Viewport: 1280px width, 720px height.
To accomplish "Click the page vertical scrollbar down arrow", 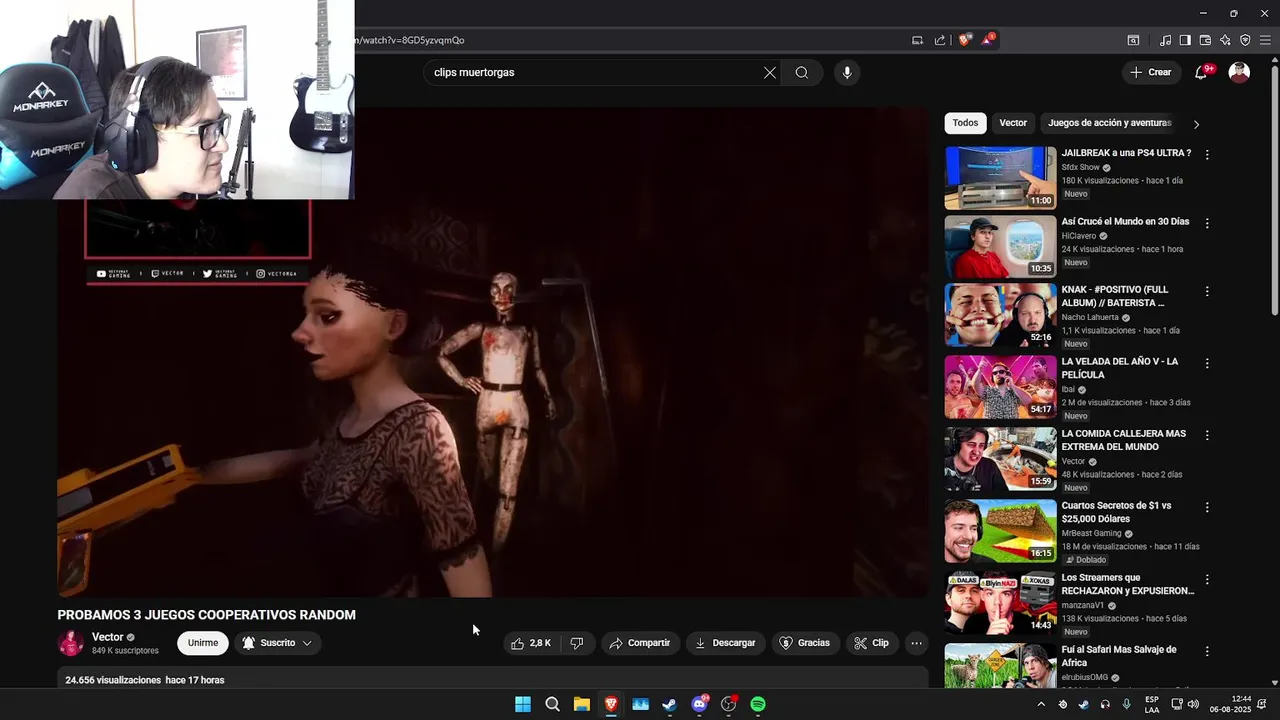I will tap(1274, 682).
